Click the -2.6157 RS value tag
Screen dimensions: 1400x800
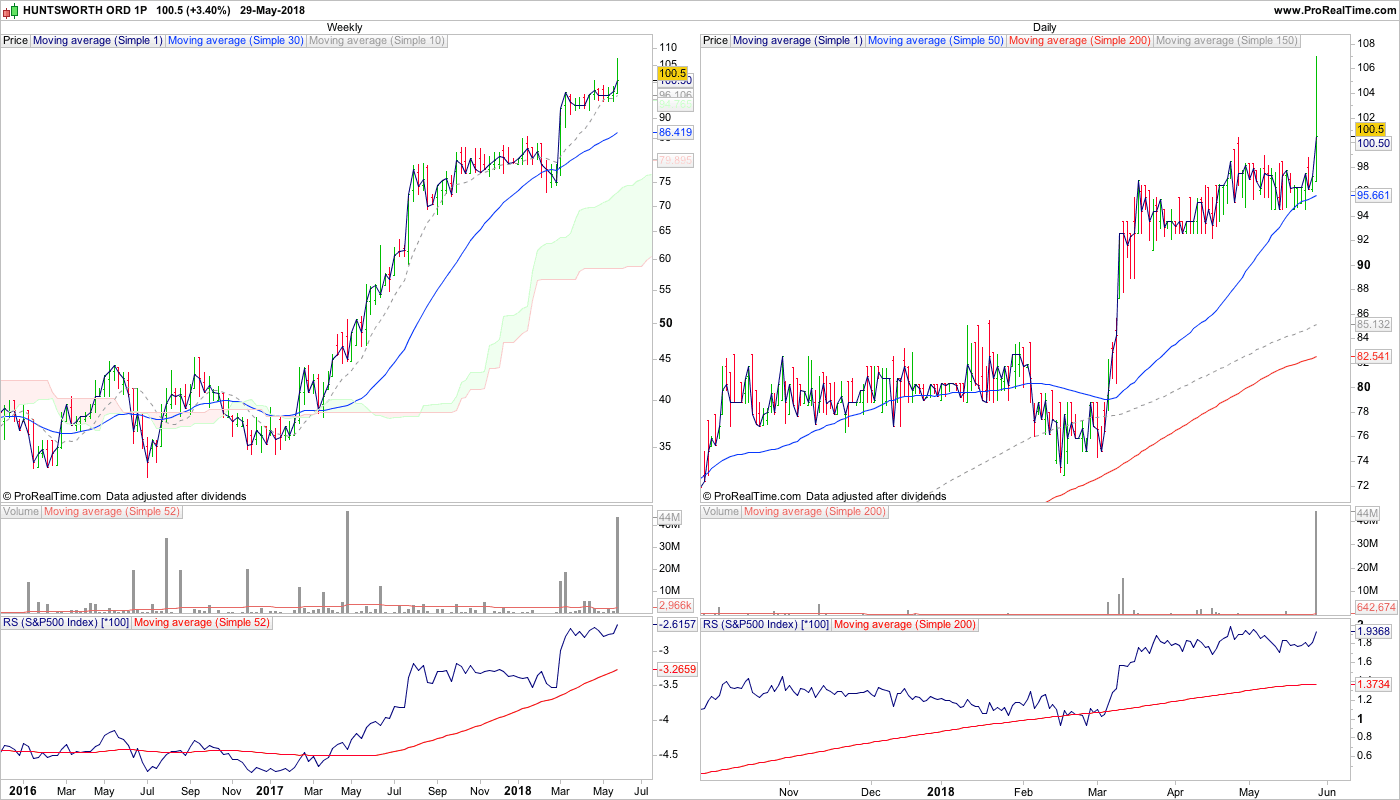tap(676, 623)
